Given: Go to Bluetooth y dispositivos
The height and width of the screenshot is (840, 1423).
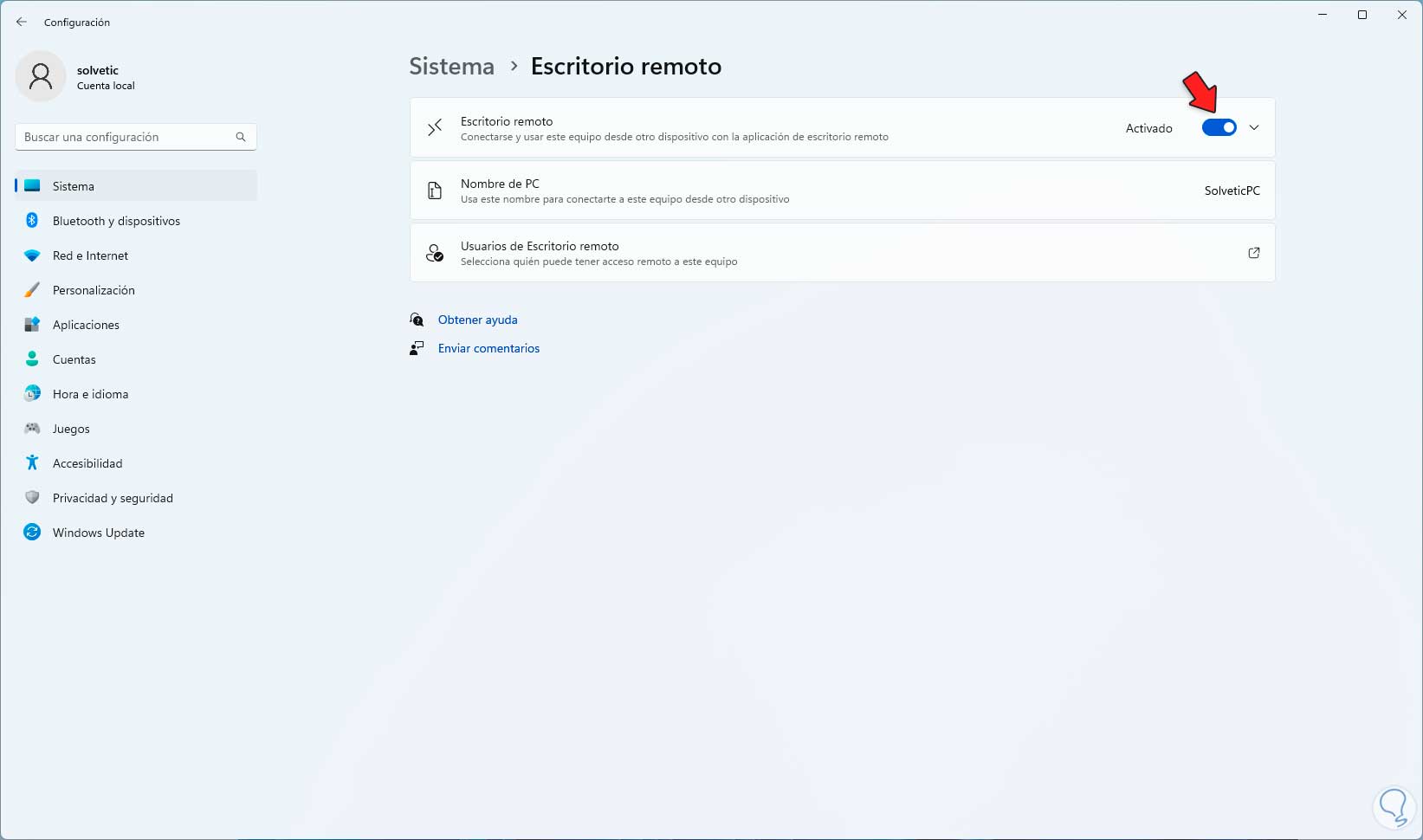Looking at the screenshot, I should point(136,221).
